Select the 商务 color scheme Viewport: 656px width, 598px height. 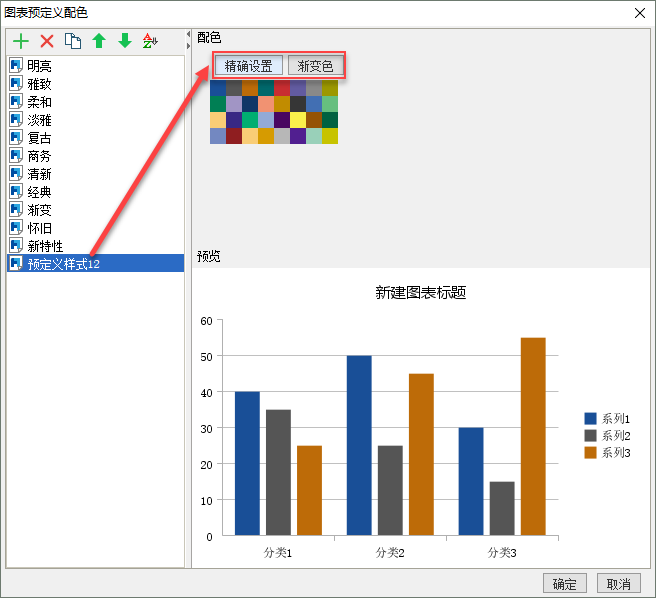95,156
